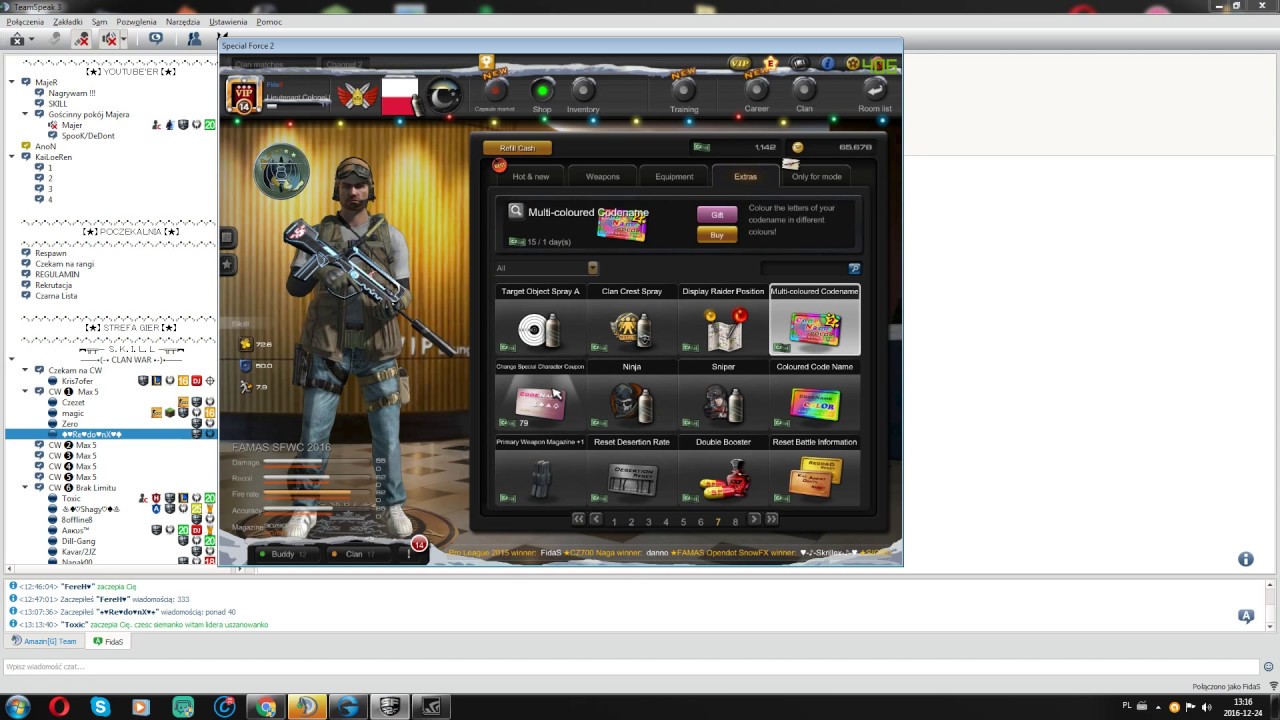Collapse the KaiLoeRen channel
Screen dimensions: 1280x720
click(12, 157)
